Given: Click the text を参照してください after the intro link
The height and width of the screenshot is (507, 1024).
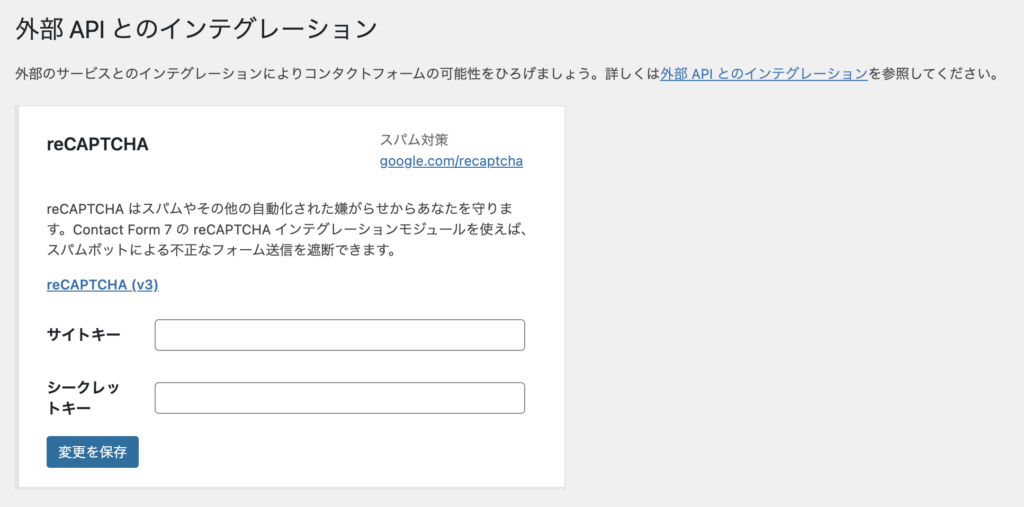Looking at the screenshot, I should (932, 74).
